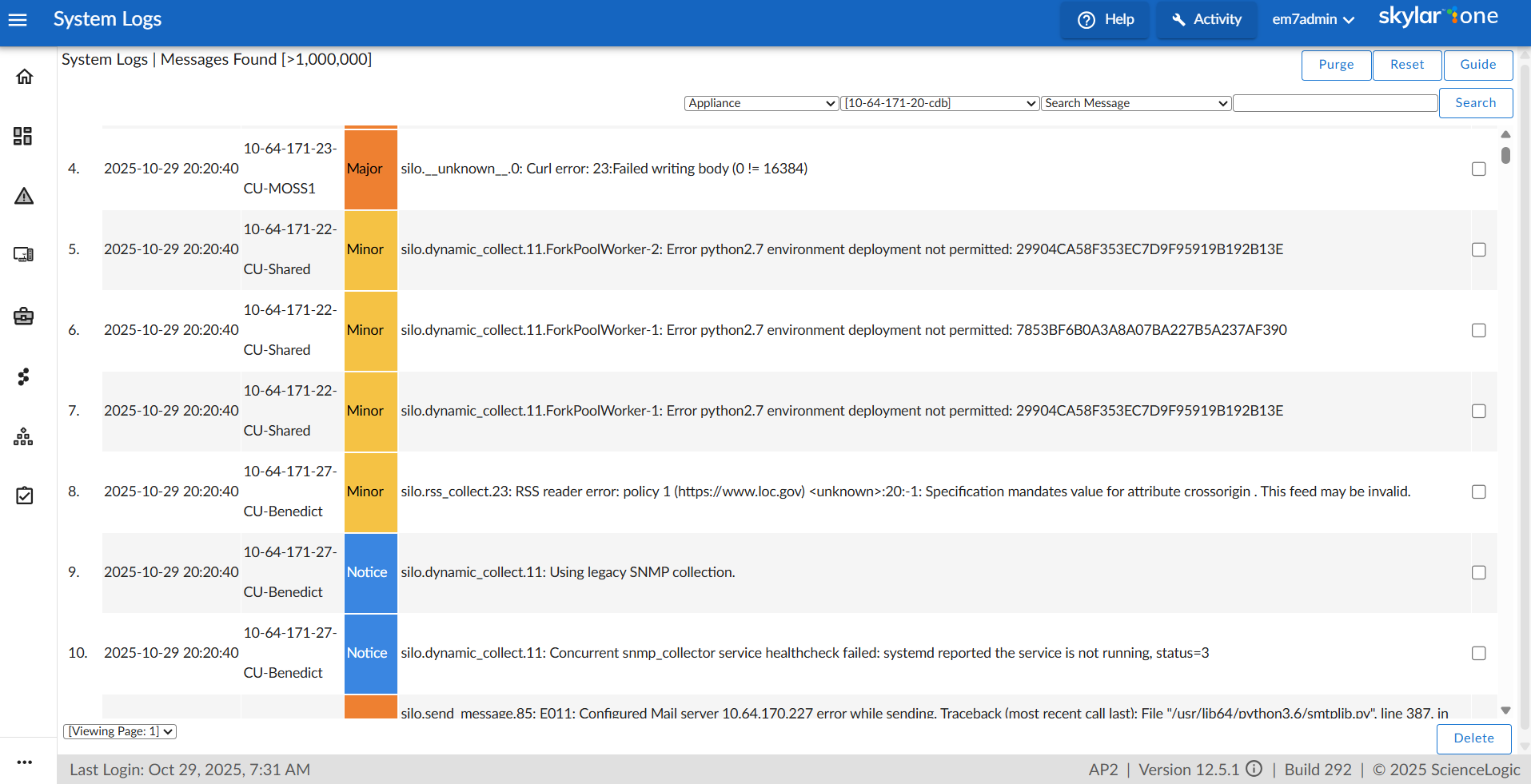Check the RSS reader error row checkbox

(x=1478, y=492)
